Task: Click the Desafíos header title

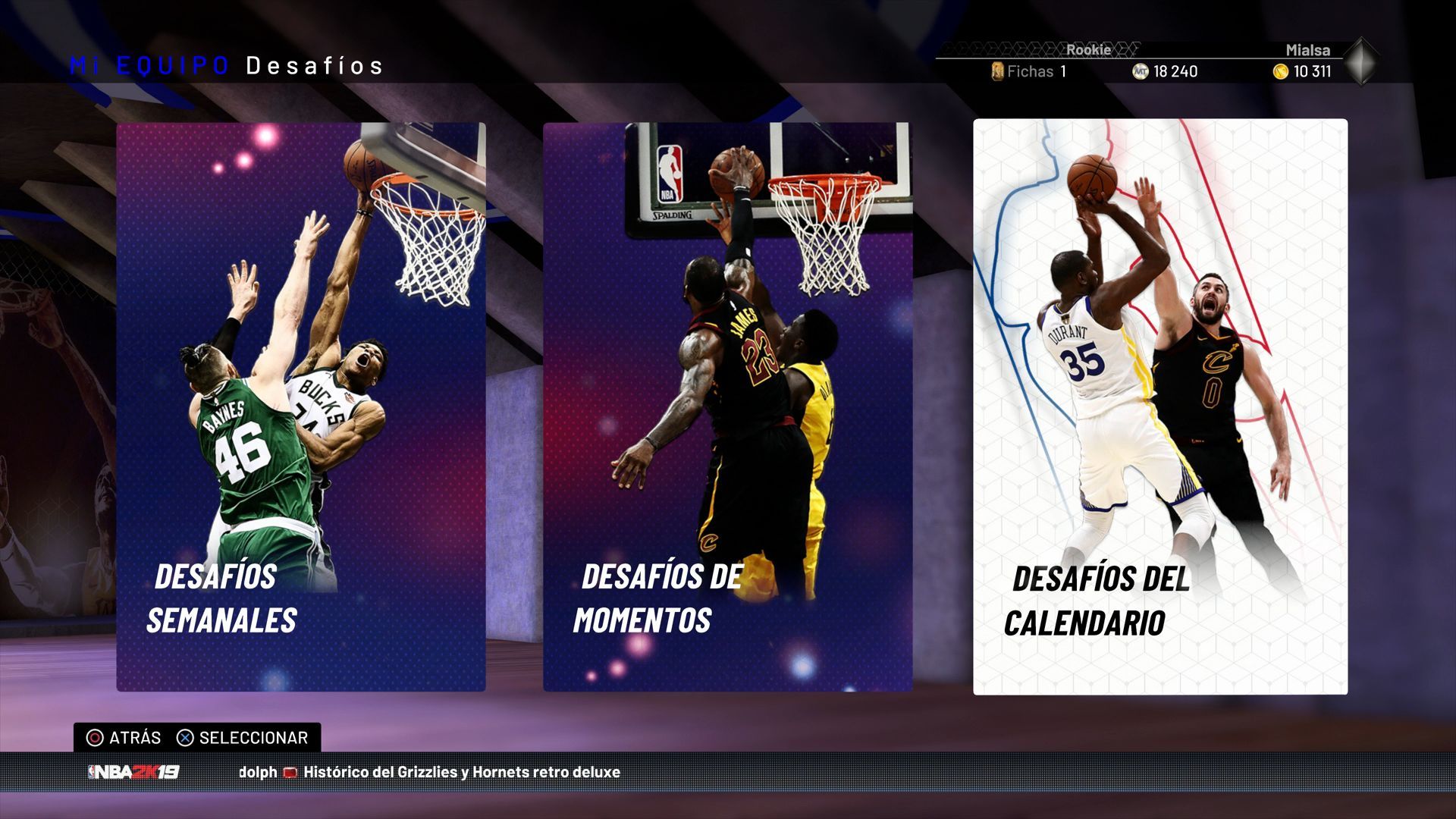Action: point(315,66)
